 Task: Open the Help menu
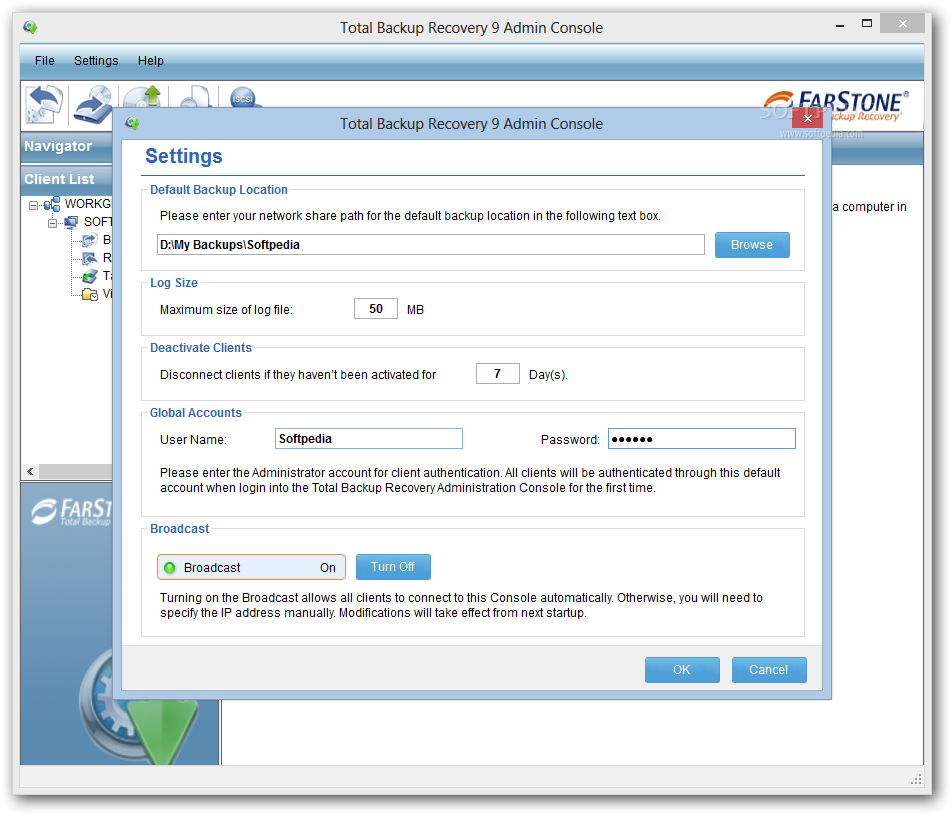151,61
